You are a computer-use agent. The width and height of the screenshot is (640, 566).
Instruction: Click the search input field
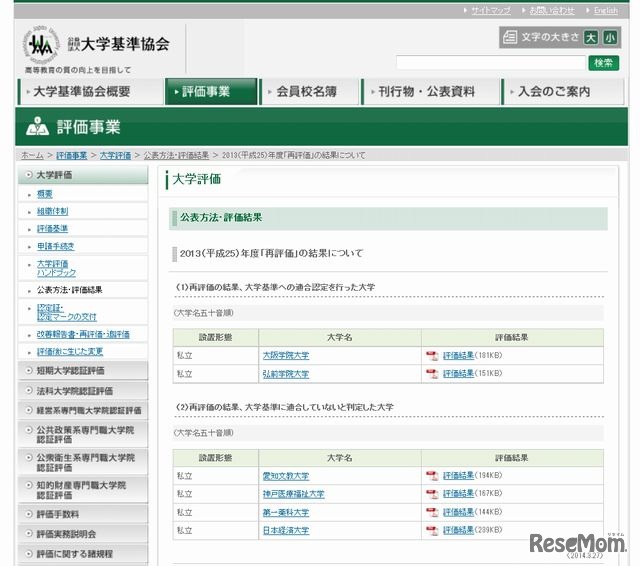coord(491,63)
